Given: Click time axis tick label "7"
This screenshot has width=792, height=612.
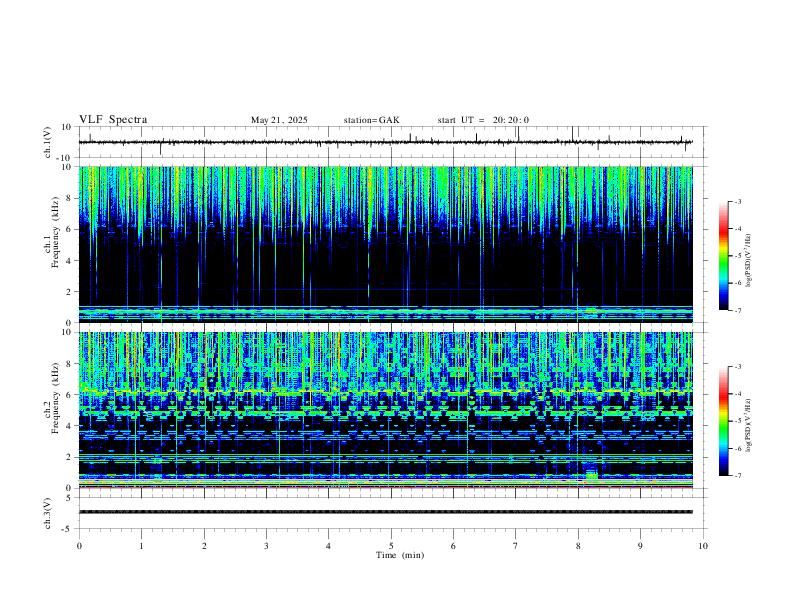Looking at the screenshot, I should 516,546.
